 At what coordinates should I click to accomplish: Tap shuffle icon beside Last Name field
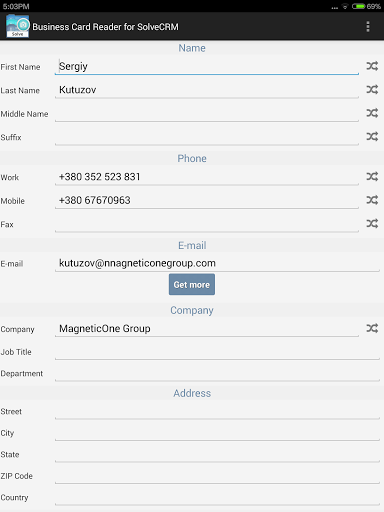point(372,89)
